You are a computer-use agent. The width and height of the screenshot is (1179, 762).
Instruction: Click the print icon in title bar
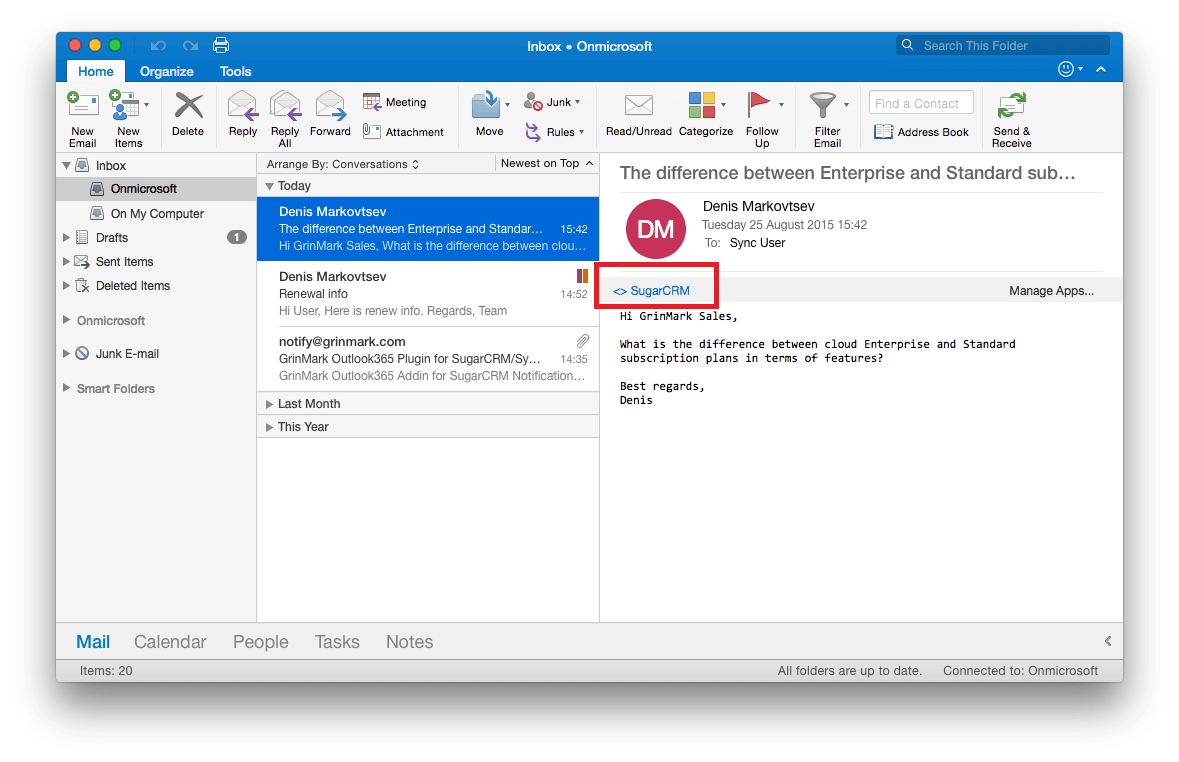[x=221, y=46]
